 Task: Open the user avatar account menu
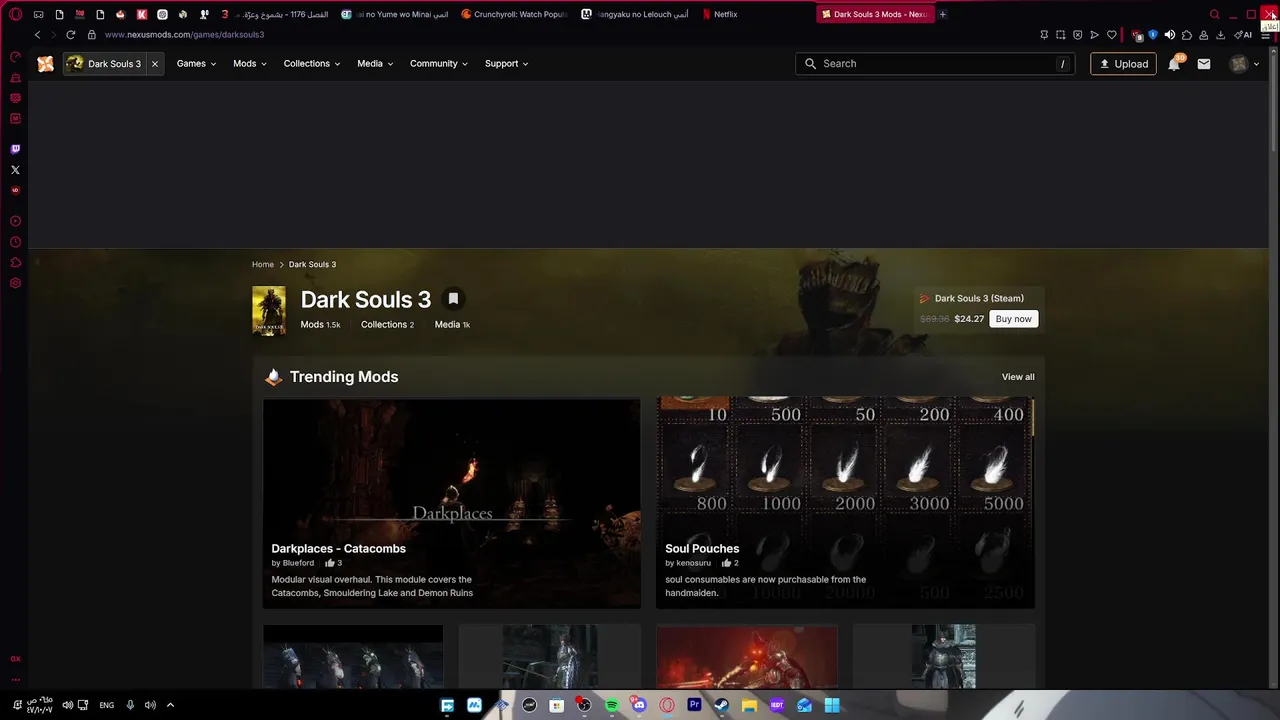(1244, 64)
